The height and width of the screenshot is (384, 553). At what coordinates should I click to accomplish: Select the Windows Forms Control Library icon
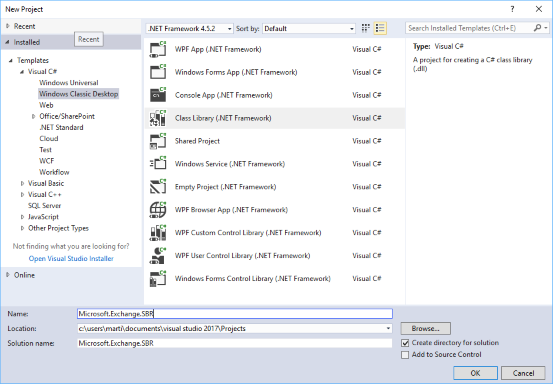click(158, 278)
